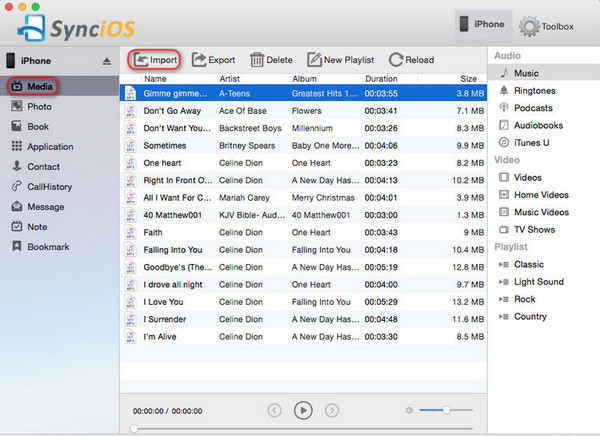Create a New Playlist
The height and width of the screenshot is (436, 600).
point(341,60)
